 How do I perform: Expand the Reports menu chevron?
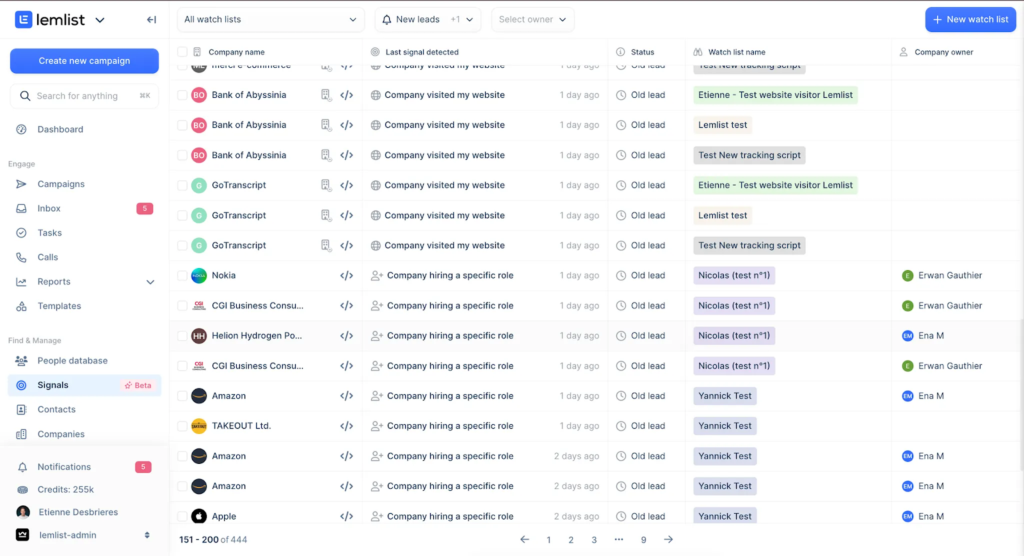(150, 282)
